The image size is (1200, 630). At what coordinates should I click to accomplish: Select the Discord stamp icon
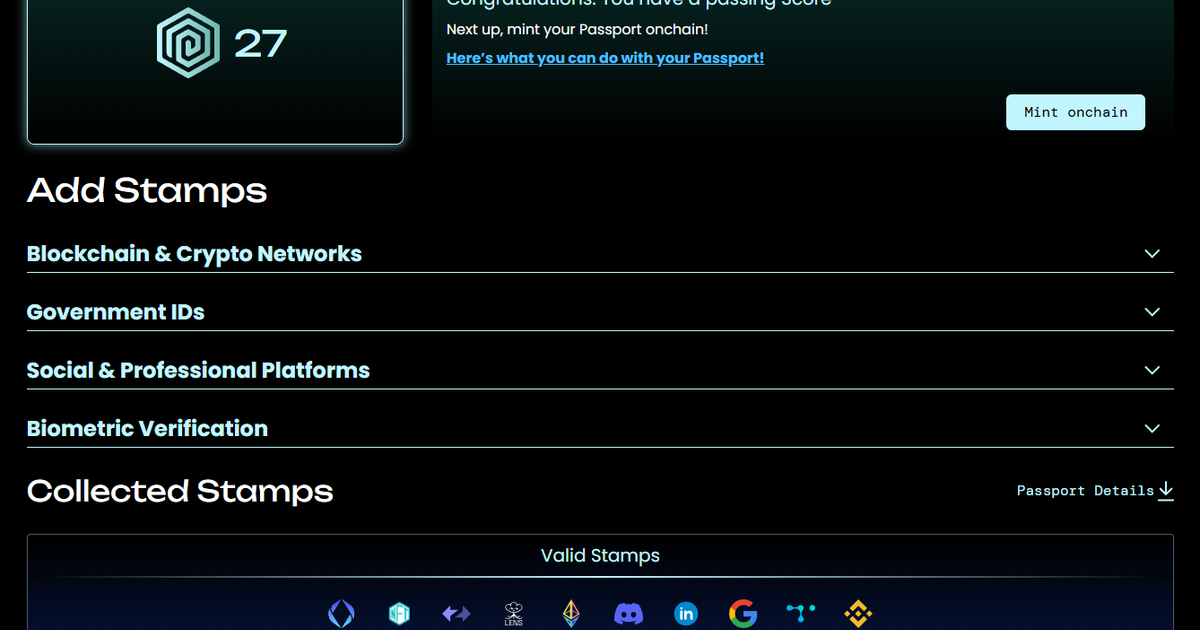tap(628, 614)
